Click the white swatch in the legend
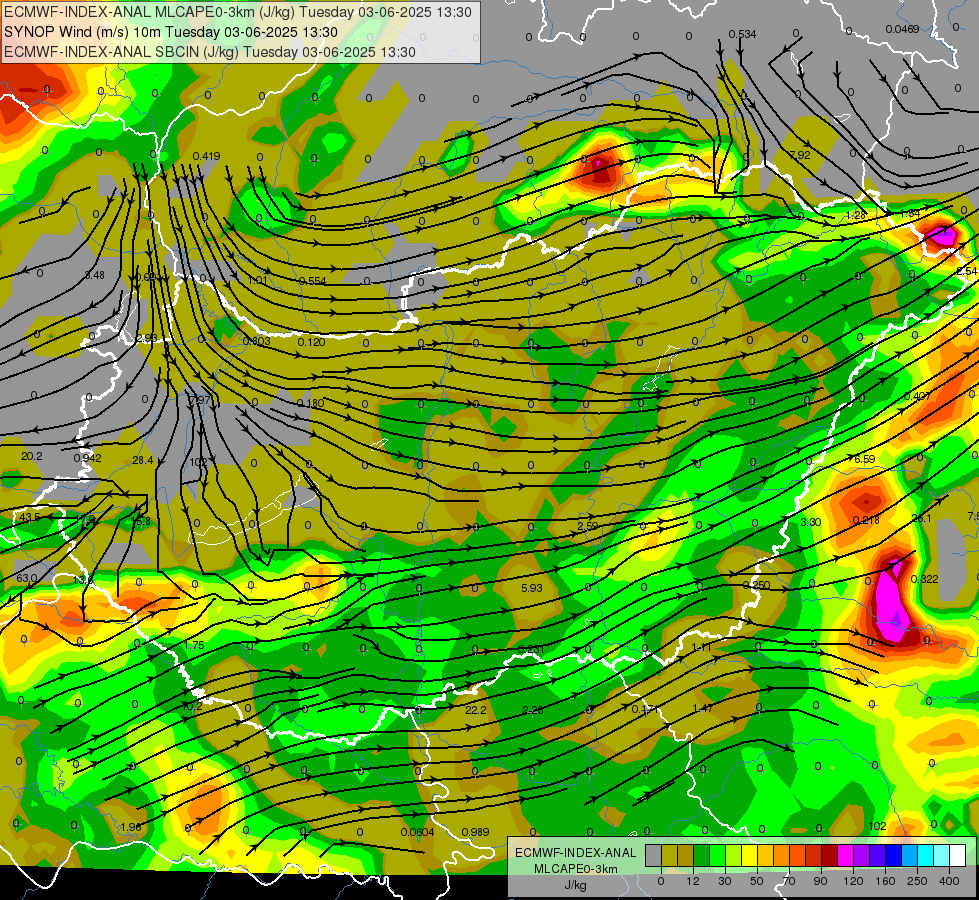 957,855
